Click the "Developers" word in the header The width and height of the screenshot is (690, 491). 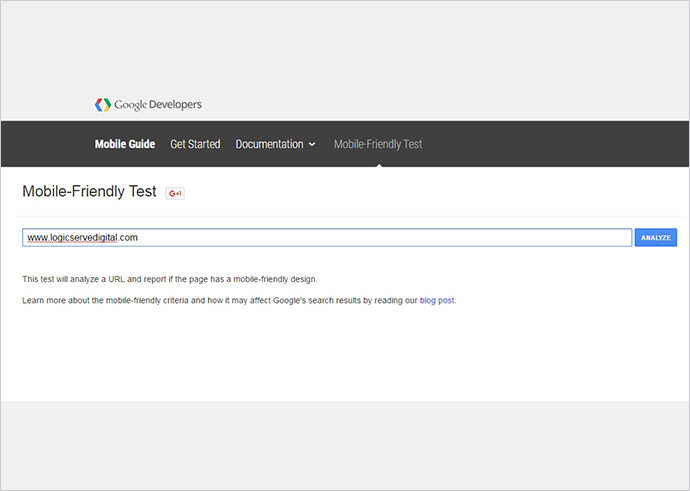pos(175,105)
